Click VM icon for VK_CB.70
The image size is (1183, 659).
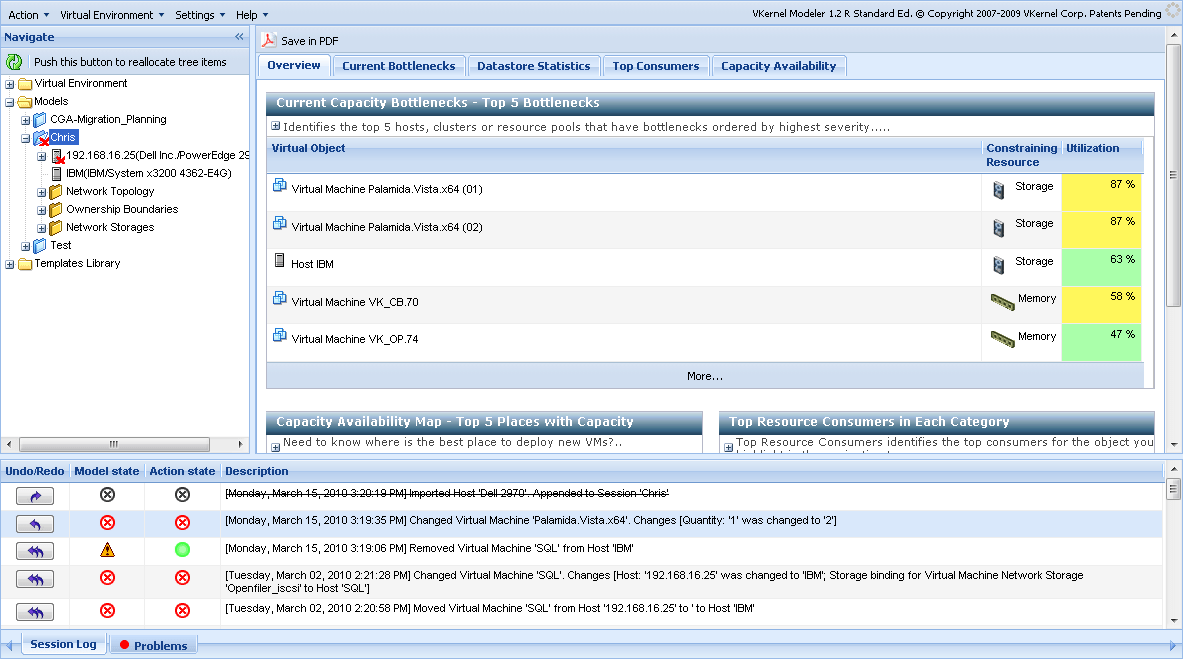tap(279, 297)
